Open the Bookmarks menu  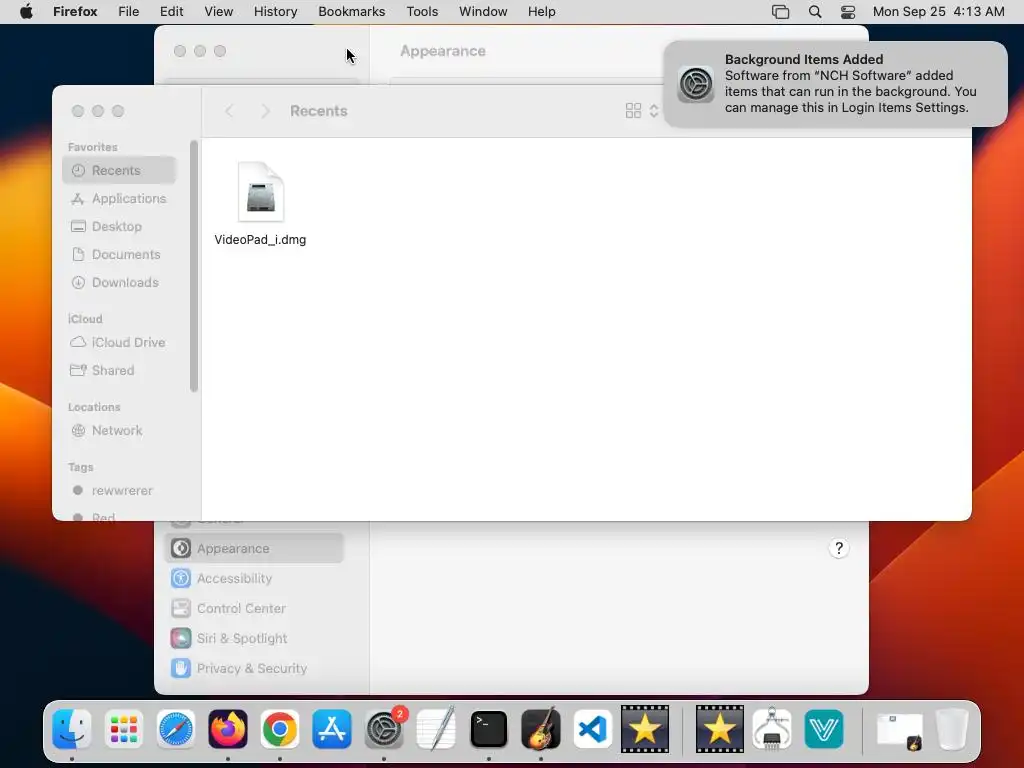click(352, 12)
